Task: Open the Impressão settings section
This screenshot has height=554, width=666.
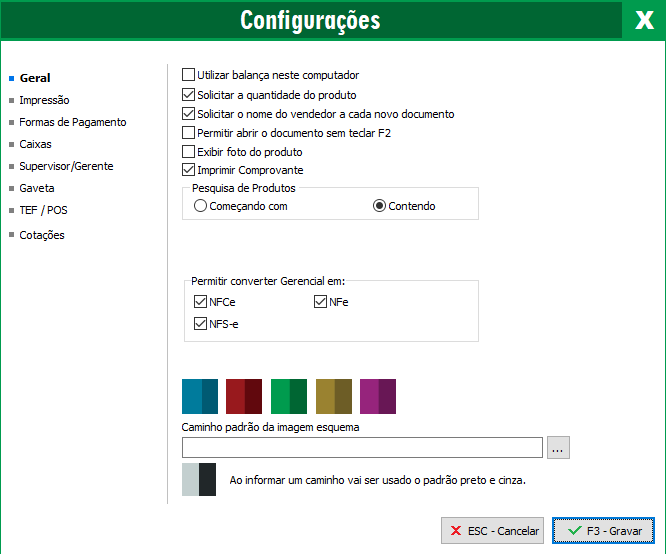Action: [44, 100]
